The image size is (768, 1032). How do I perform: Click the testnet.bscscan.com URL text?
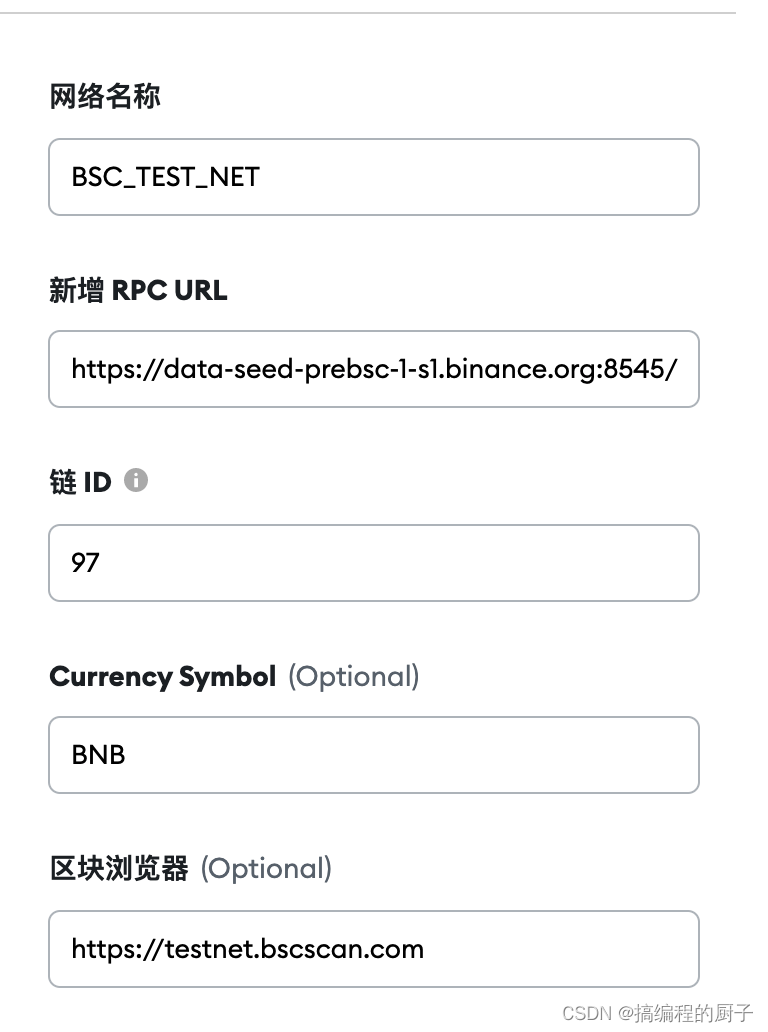[247, 949]
